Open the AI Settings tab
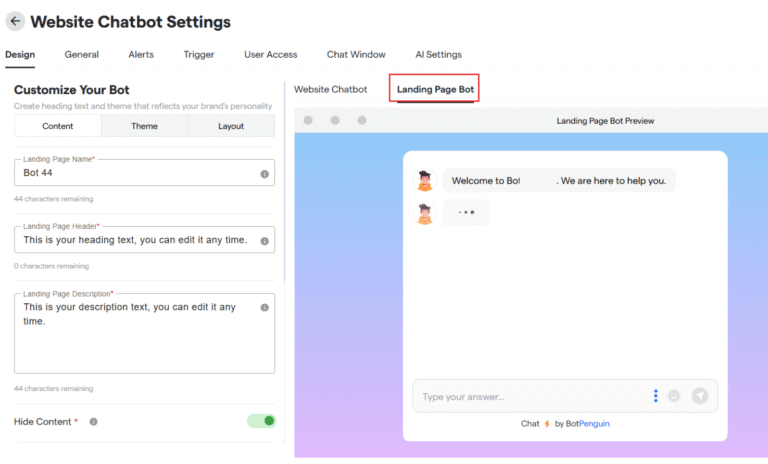This screenshot has height=464, width=768. 438,54
